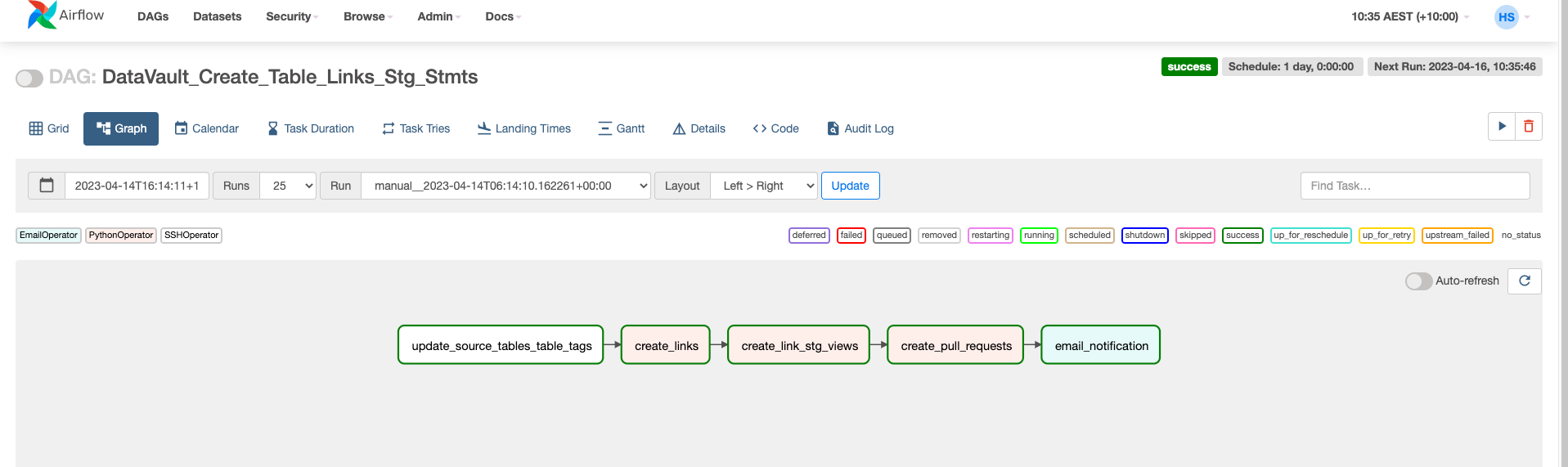This screenshot has height=467, width=1568.
Task: Click the Find Task search field
Action: click(1414, 186)
